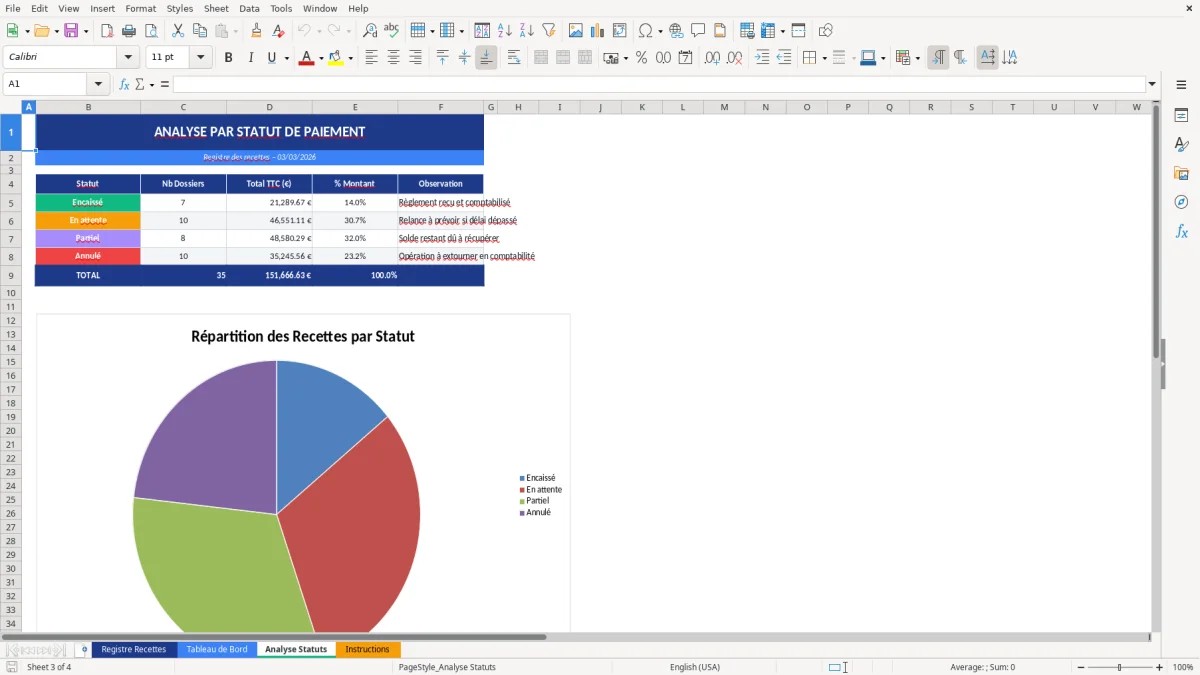Open the Insert Image tool
1200x675 pixels.
click(x=575, y=30)
